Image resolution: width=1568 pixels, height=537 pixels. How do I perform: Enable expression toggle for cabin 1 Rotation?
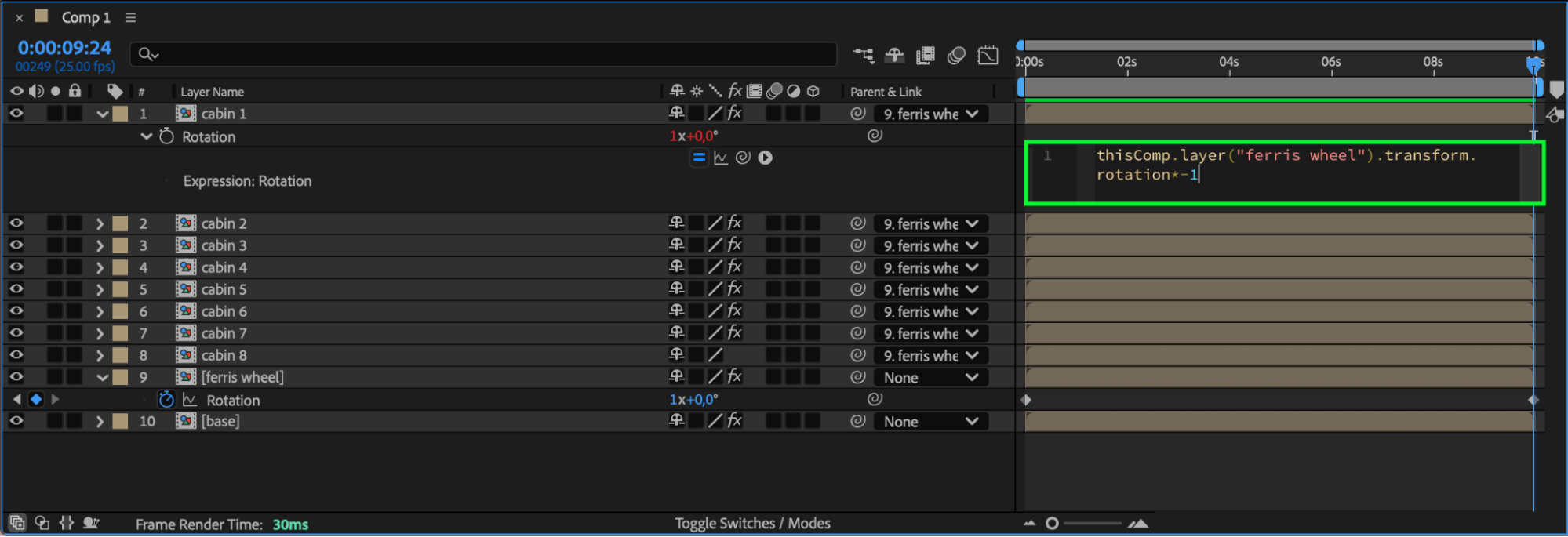pos(698,158)
